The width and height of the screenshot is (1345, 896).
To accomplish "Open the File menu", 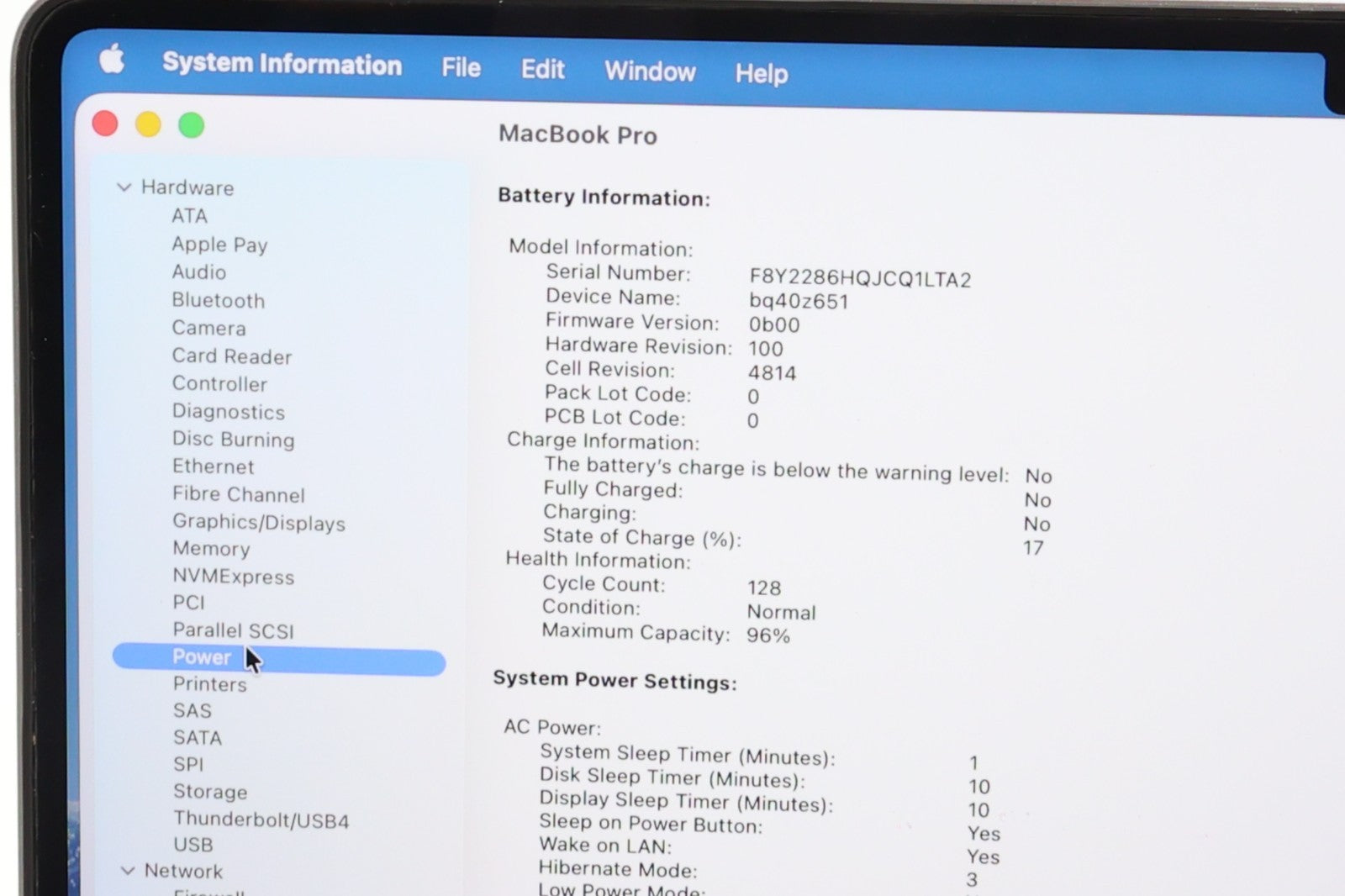I will 461,67.
